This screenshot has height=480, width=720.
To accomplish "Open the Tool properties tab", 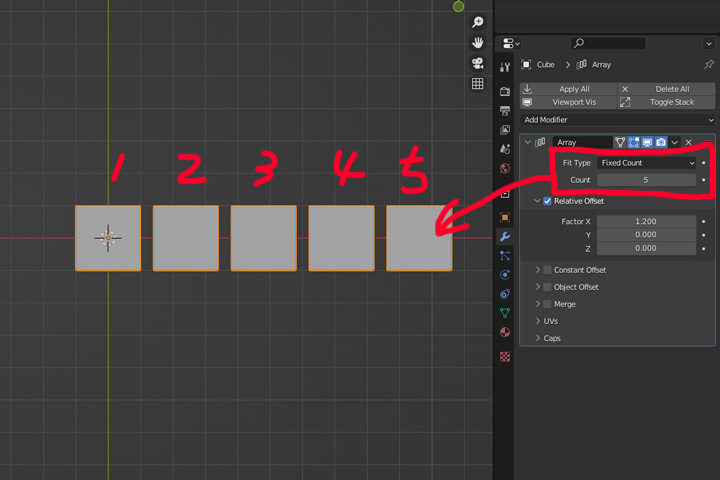I will [505, 67].
